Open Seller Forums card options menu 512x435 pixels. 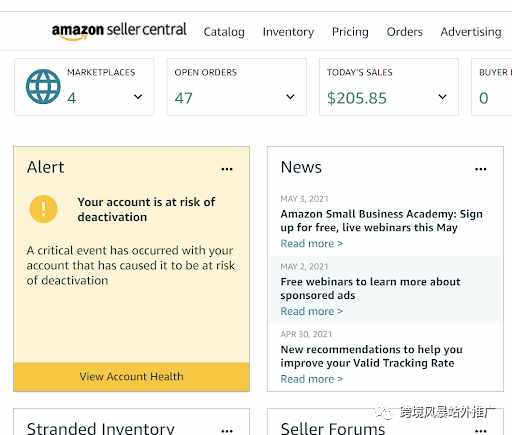tap(481, 430)
